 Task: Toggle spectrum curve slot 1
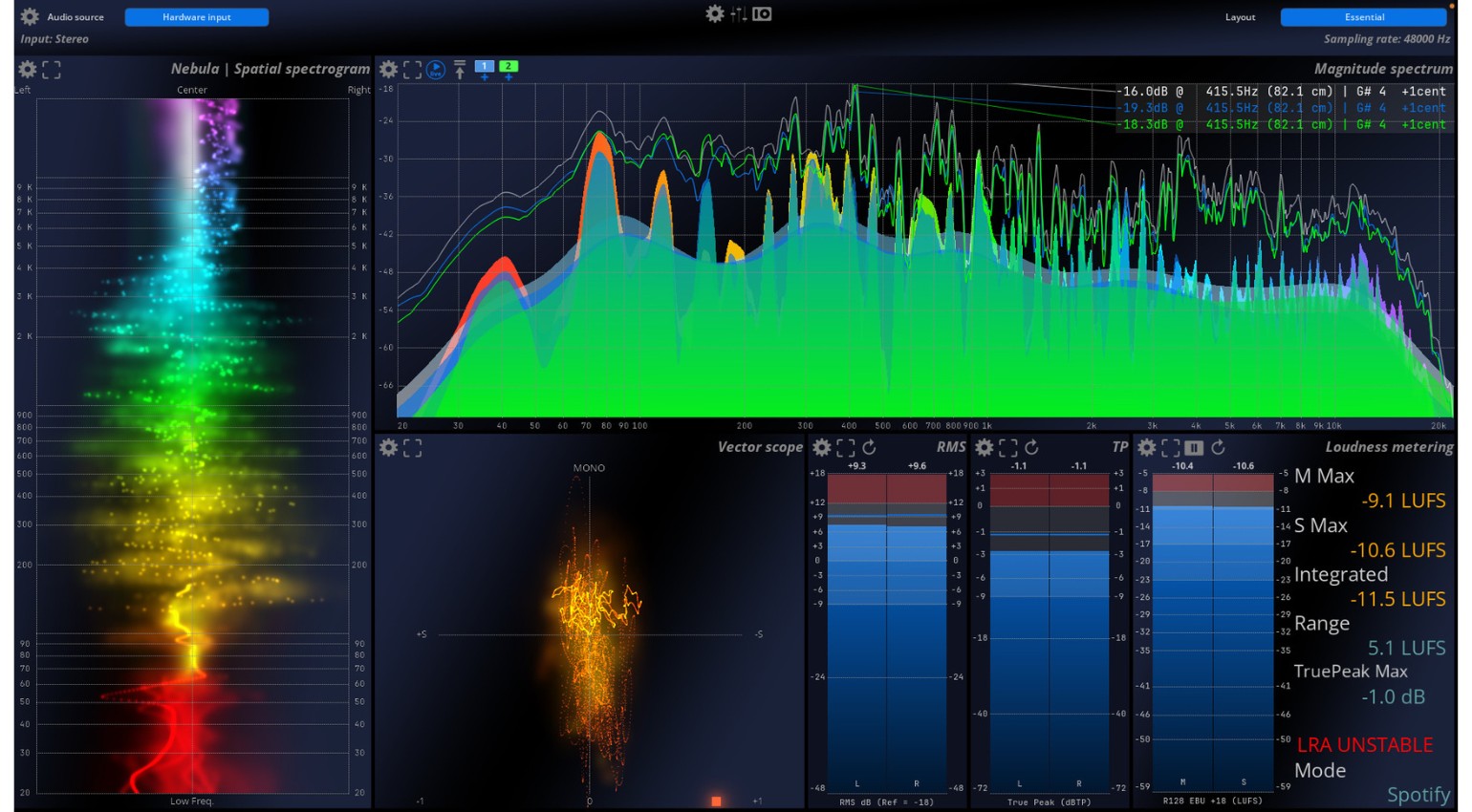click(484, 65)
